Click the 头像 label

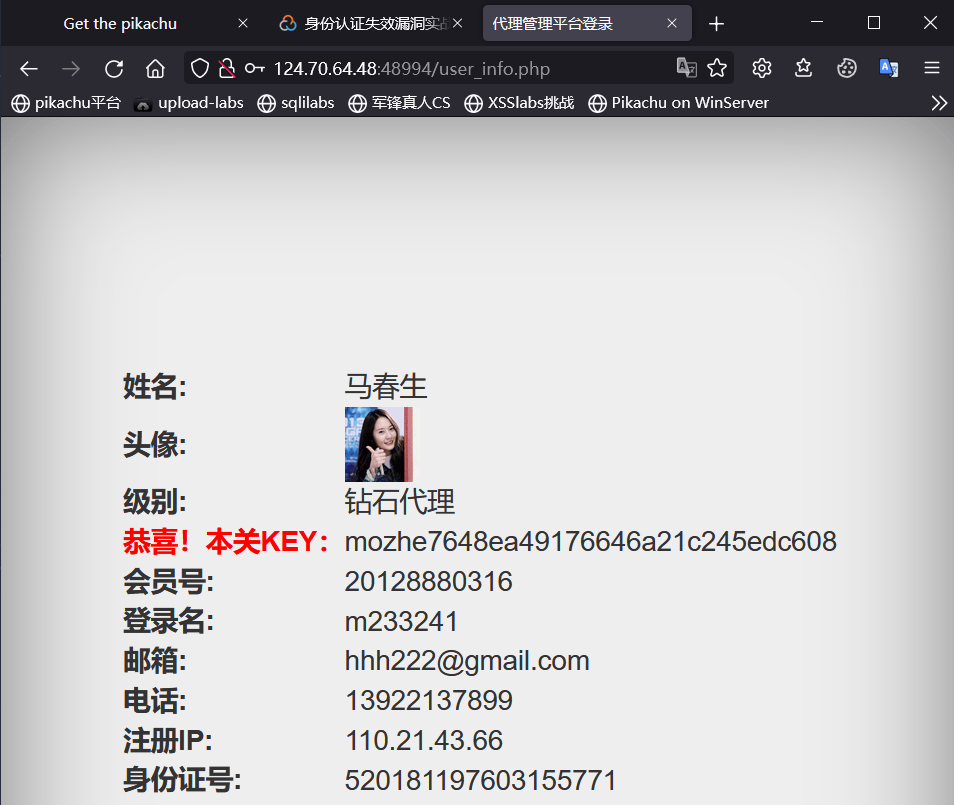pyautogui.click(x=155, y=444)
